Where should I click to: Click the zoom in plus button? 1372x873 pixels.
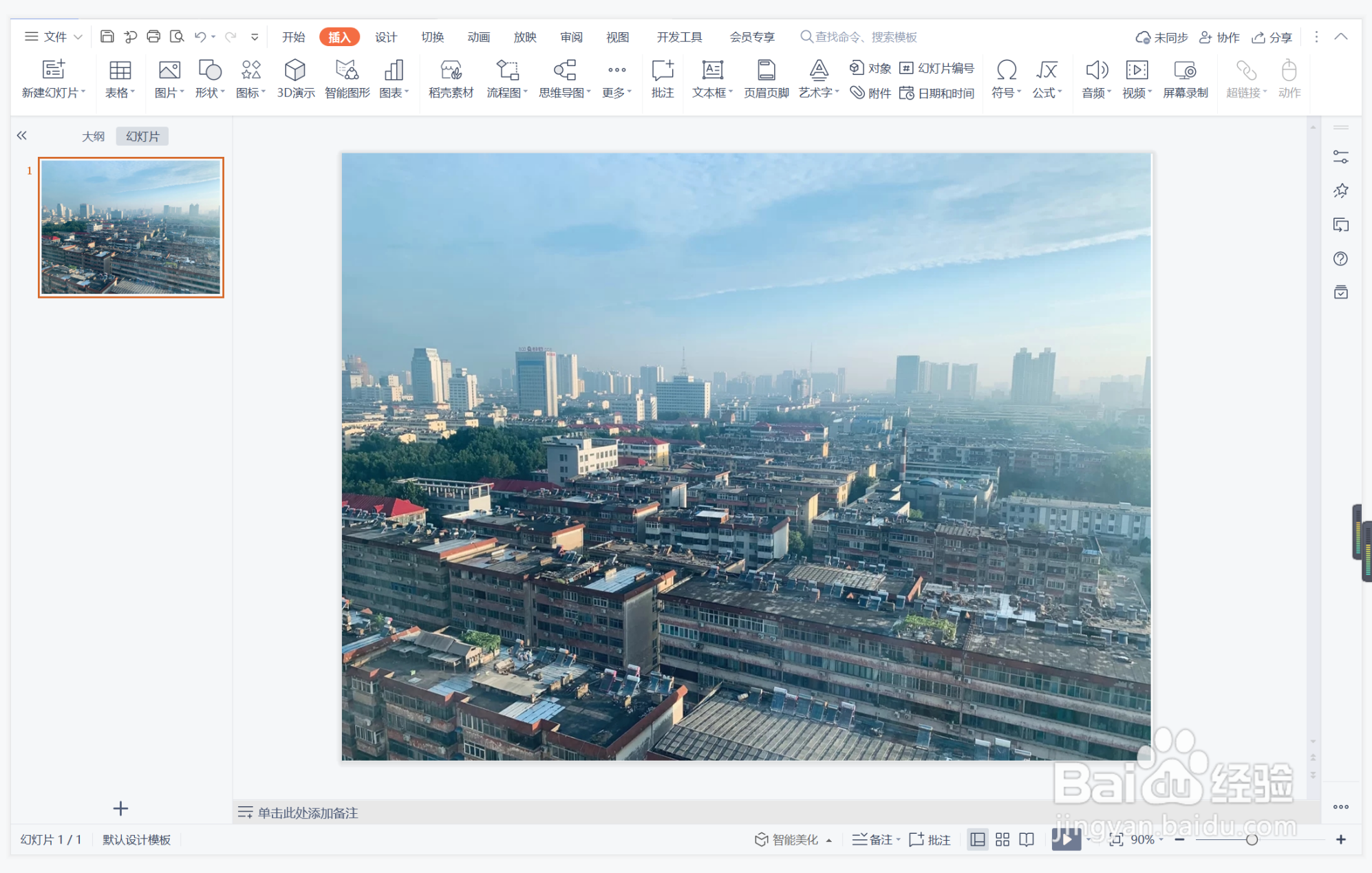coord(1341,839)
